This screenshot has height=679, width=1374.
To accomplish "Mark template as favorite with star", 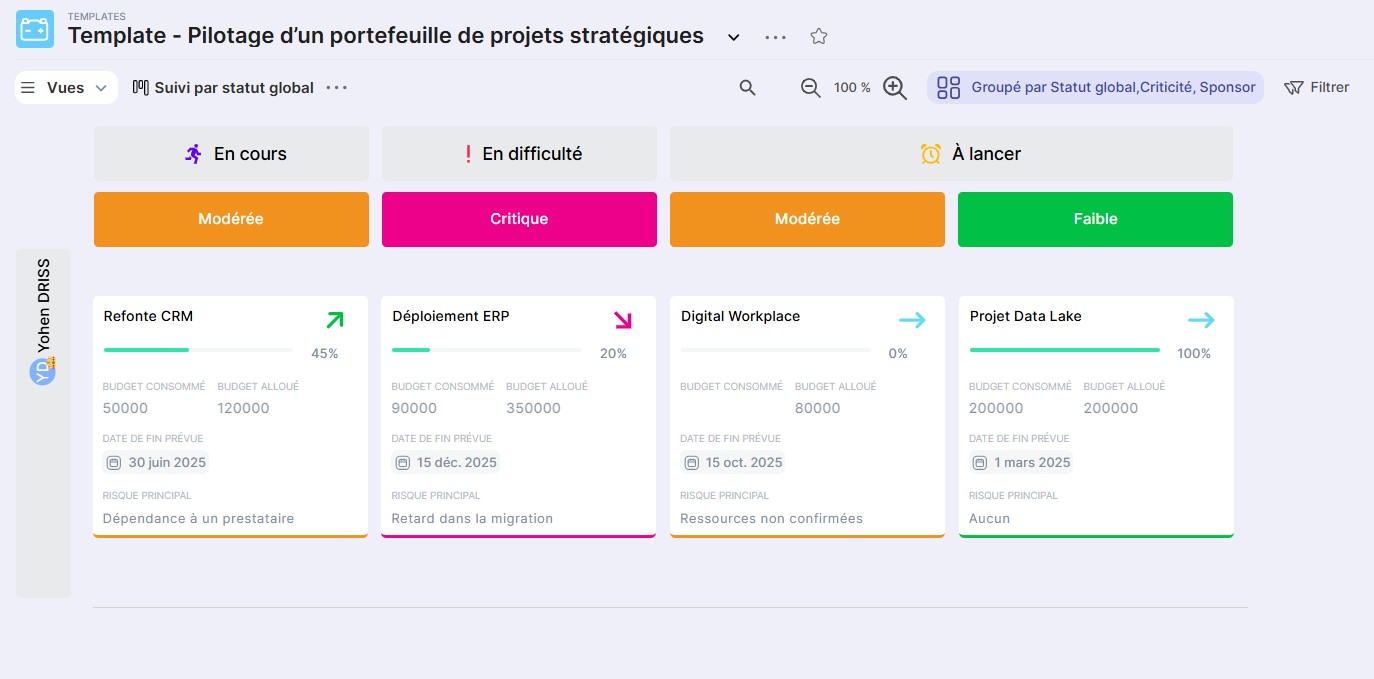I will click(x=819, y=37).
